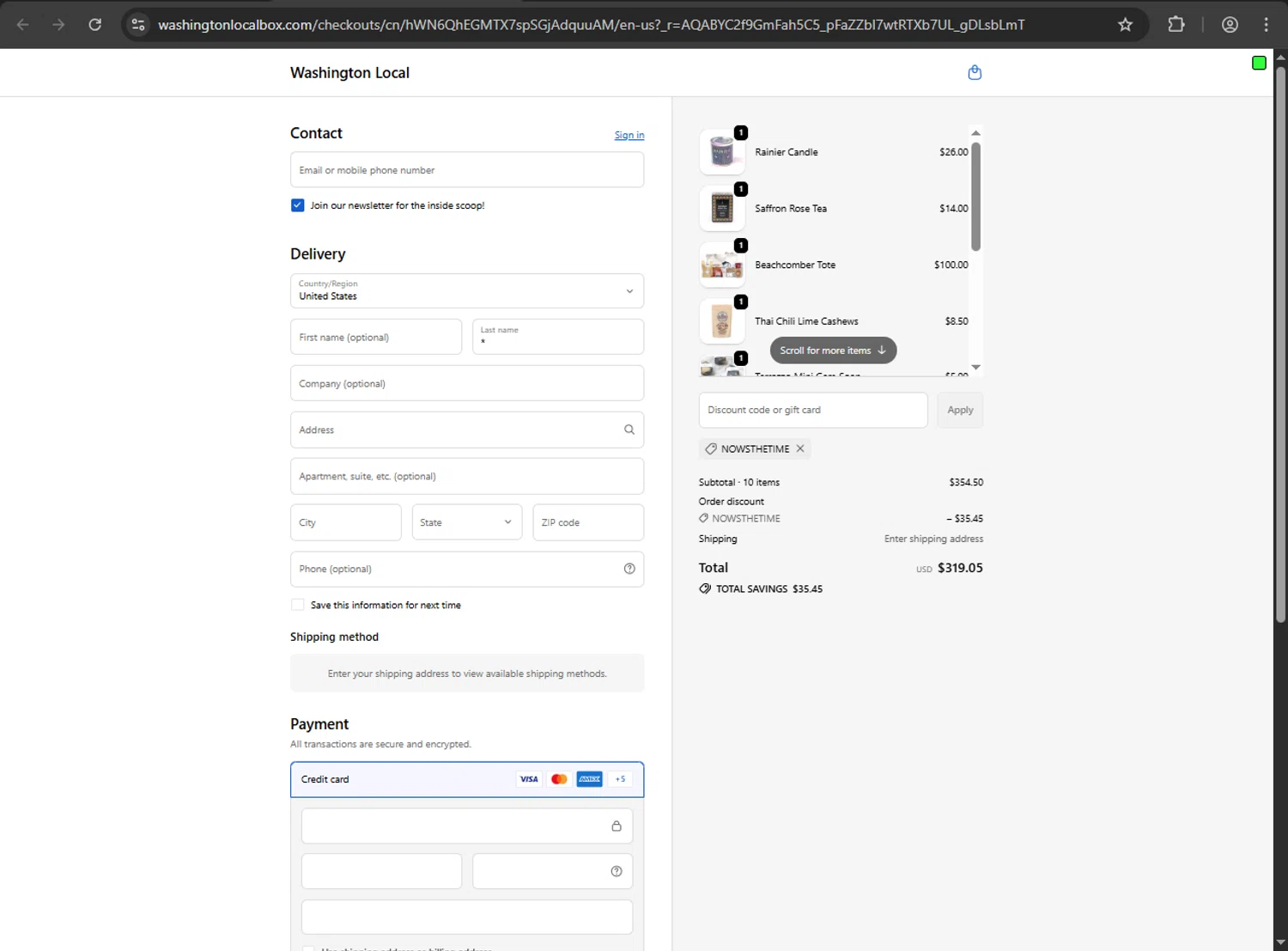Focus the card number field

click(x=467, y=826)
